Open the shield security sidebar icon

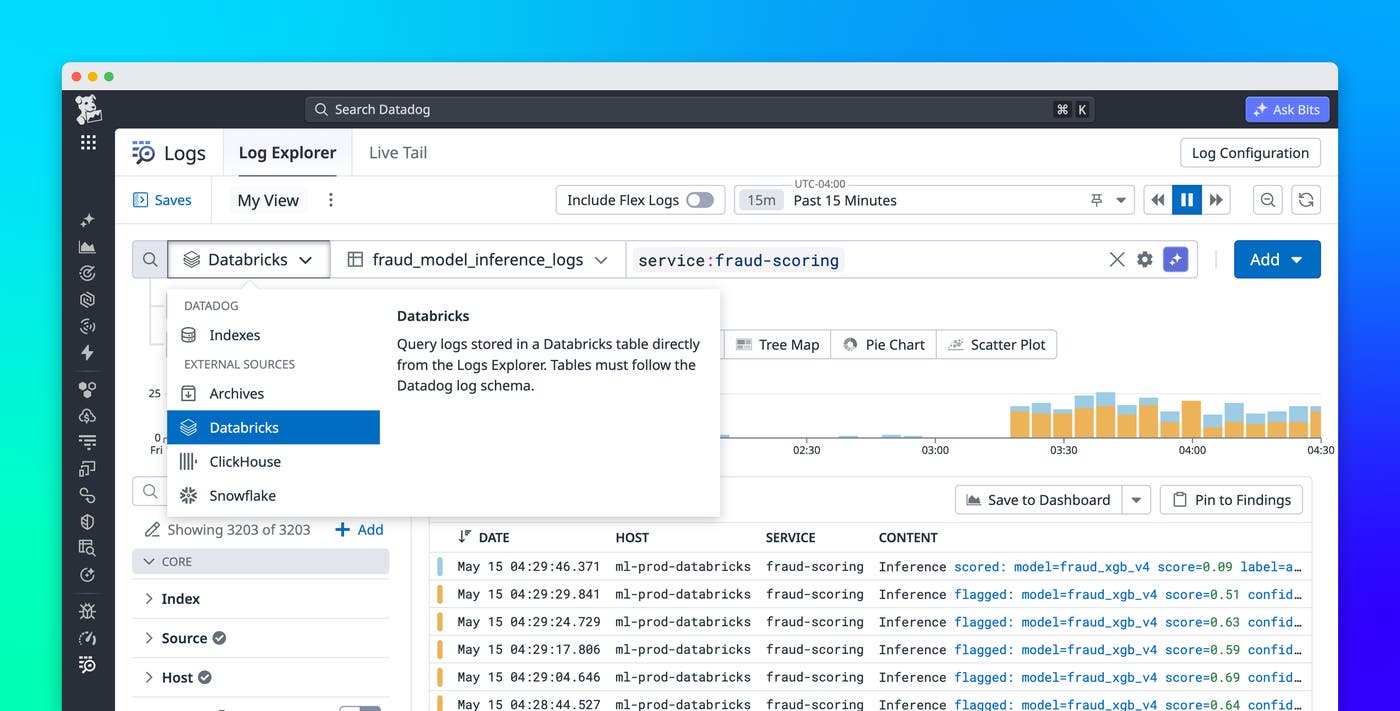click(x=88, y=521)
